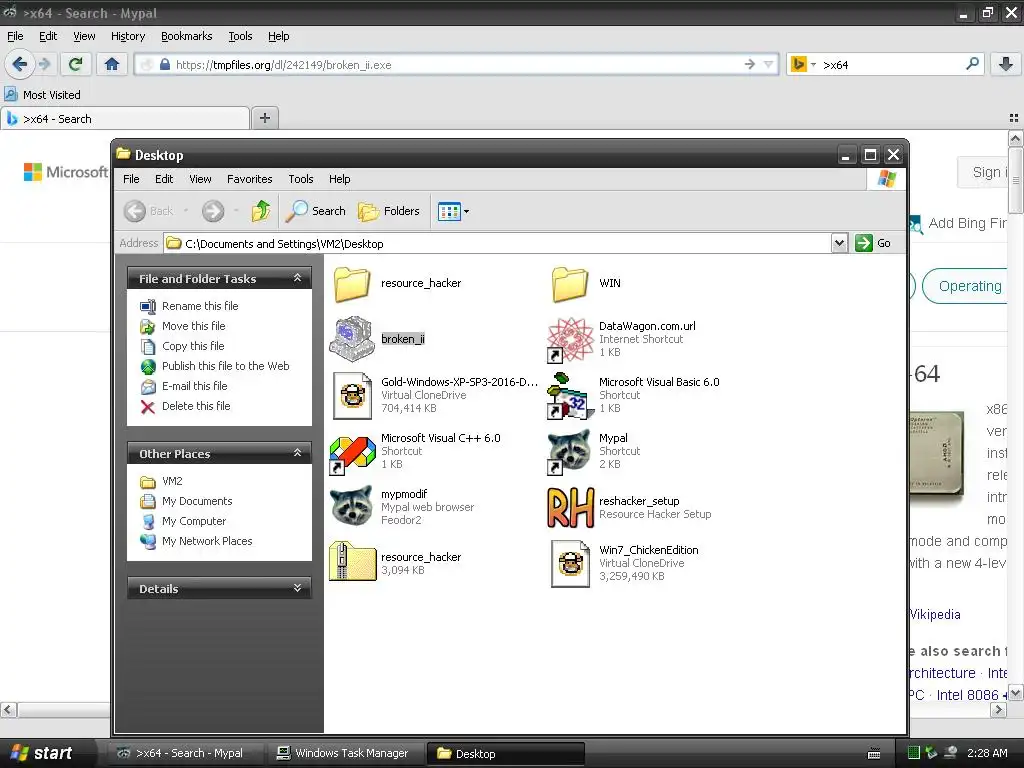Click Publish this file to the Web

coord(225,366)
